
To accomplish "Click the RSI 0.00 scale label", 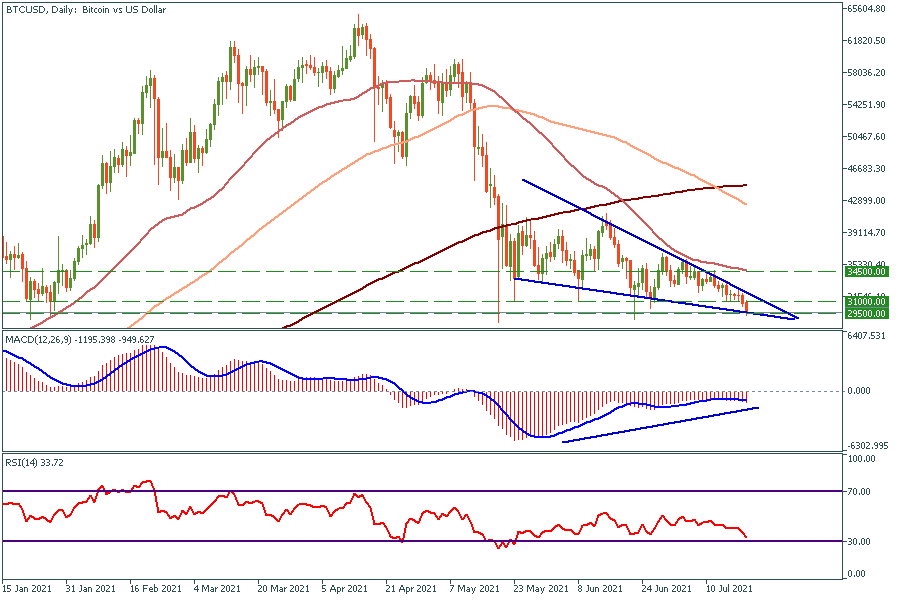I will (x=857, y=574).
